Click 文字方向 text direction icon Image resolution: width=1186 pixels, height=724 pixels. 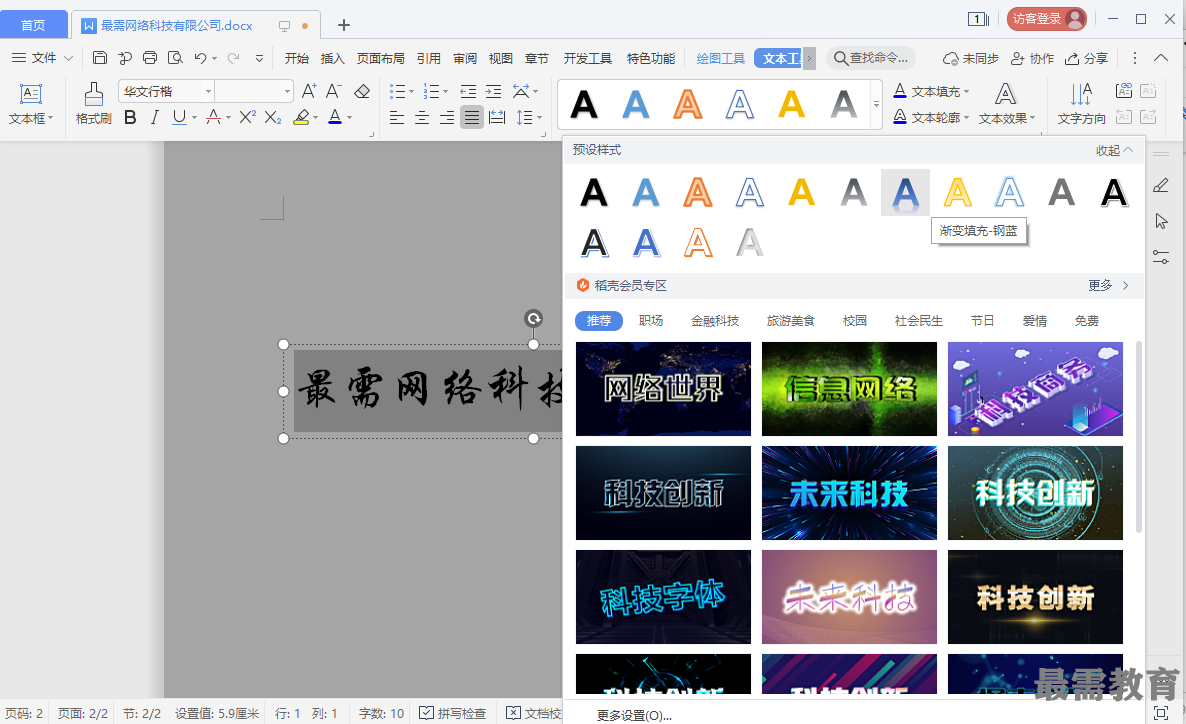coord(1082,104)
